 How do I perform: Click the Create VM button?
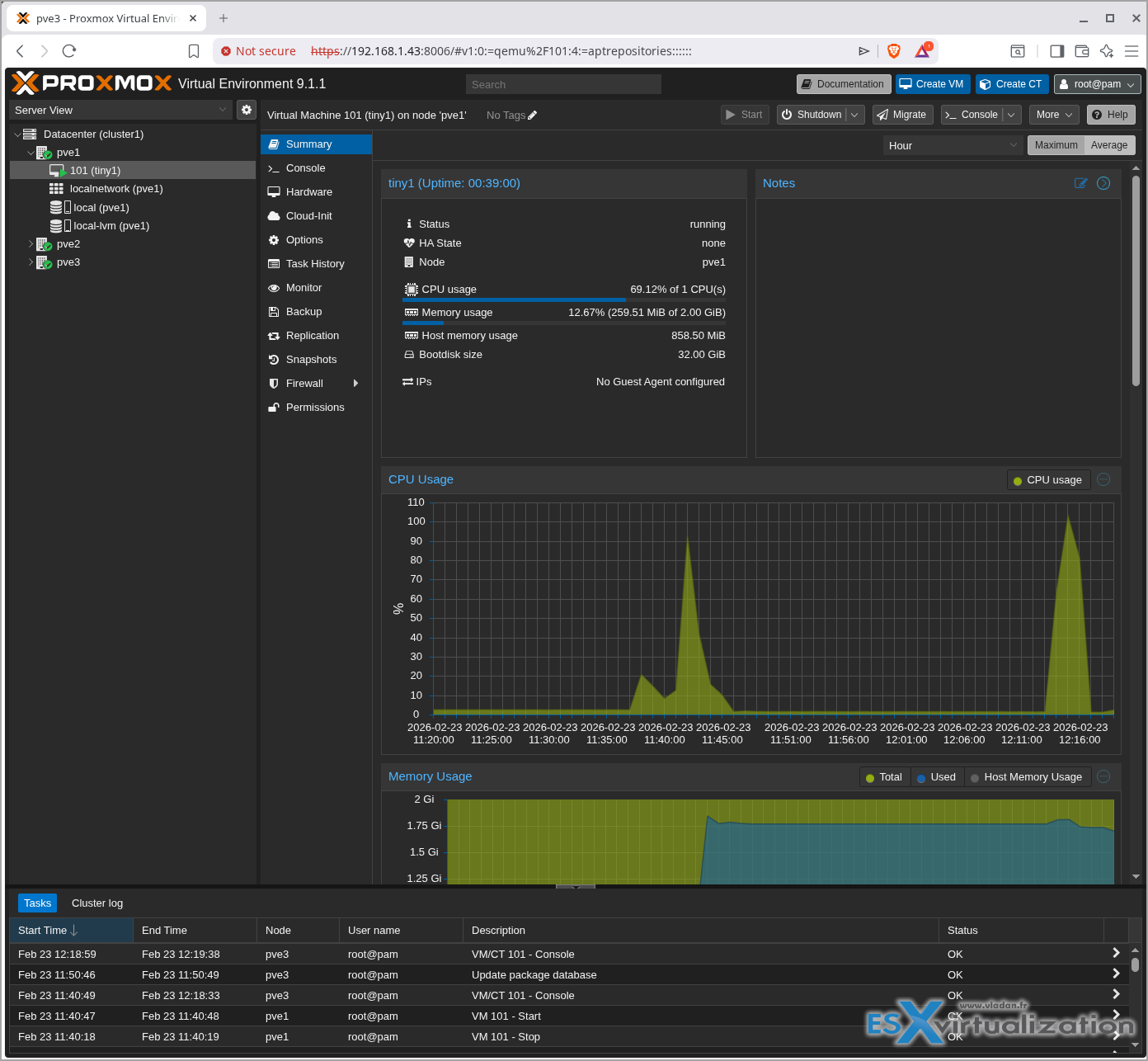click(931, 84)
